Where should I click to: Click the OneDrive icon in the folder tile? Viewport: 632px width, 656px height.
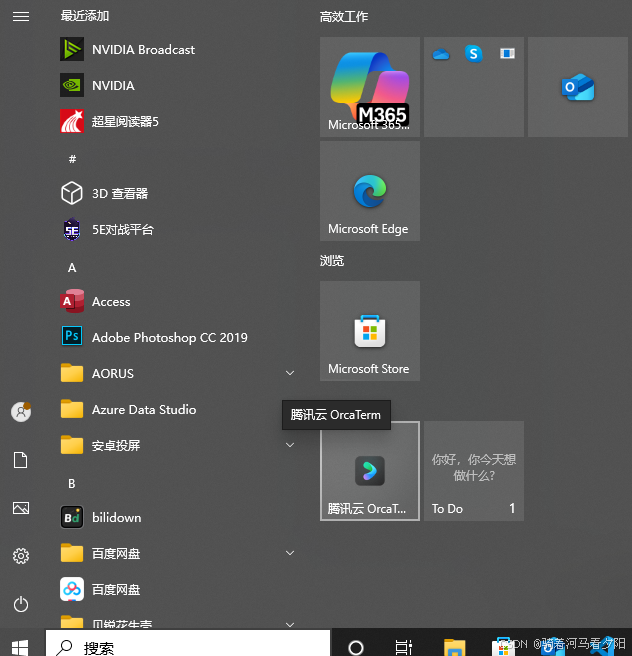coord(441,54)
